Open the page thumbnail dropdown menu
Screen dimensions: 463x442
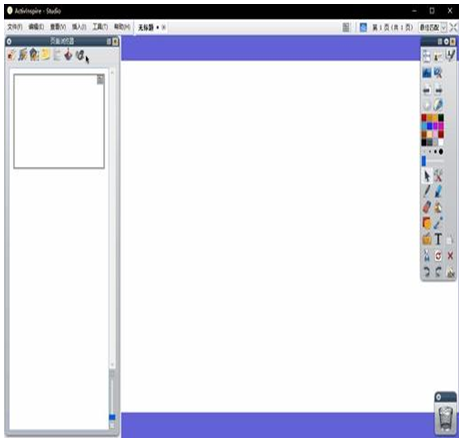tap(100, 79)
